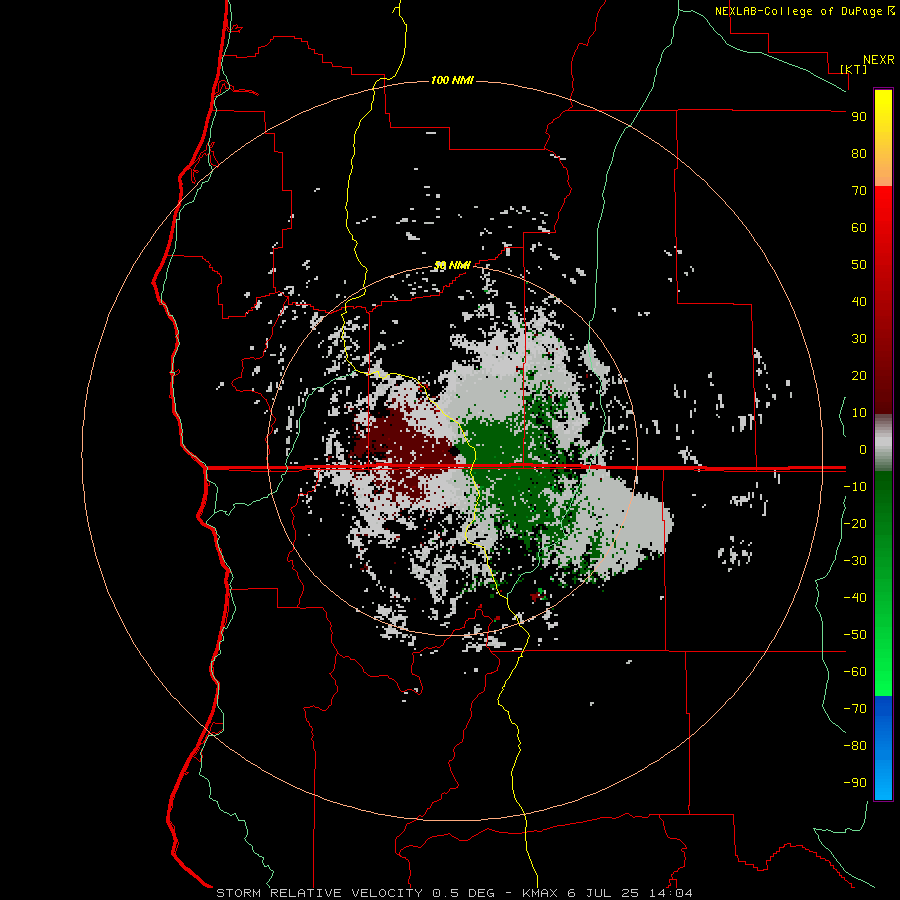The height and width of the screenshot is (900, 900).
Task: Click the '-10' value on the velocity scale
Action: (x=855, y=487)
